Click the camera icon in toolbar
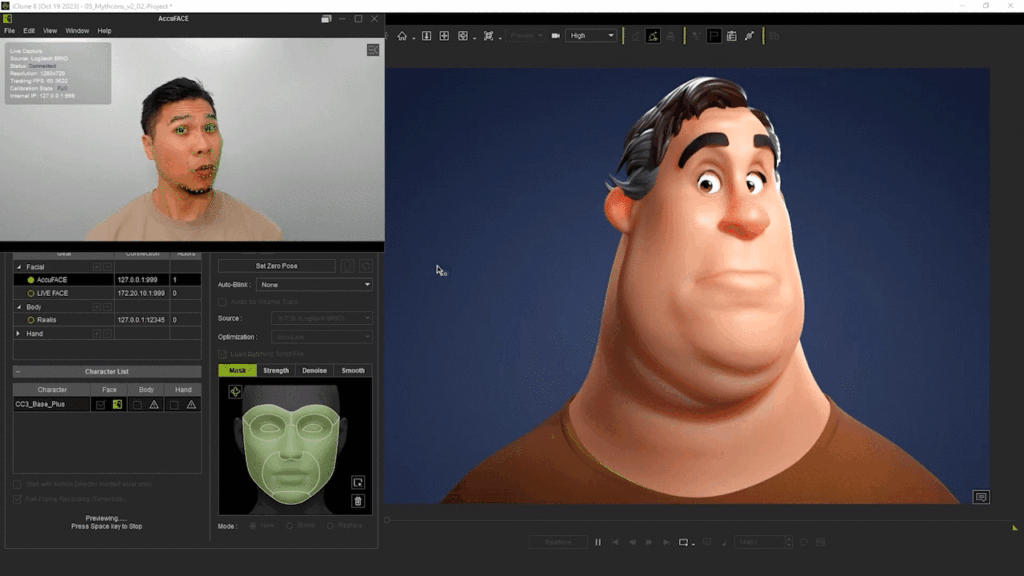The height and width of the screenshot is (576, 1024). tap(556, 36)
